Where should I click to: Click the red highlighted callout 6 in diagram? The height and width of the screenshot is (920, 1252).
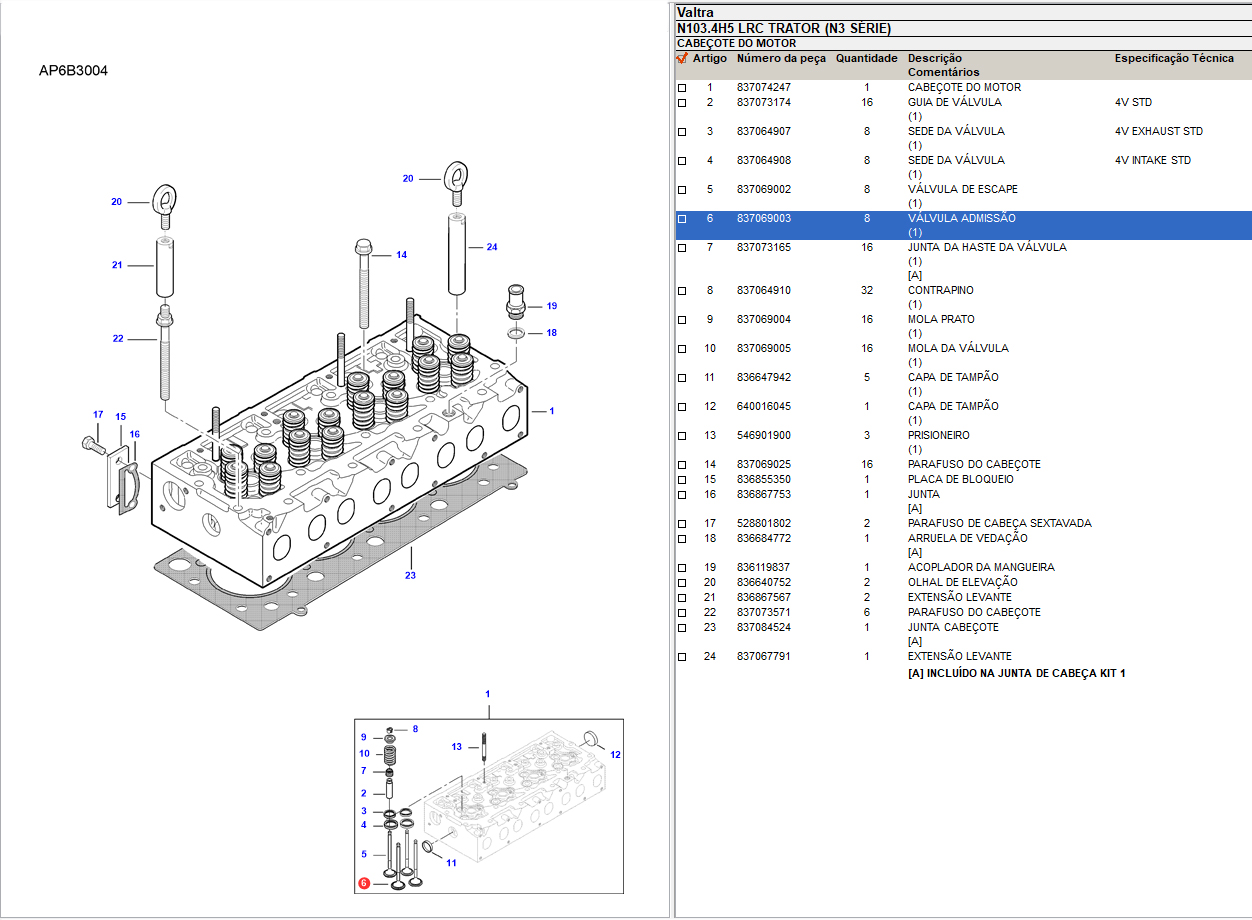[364, 883]
